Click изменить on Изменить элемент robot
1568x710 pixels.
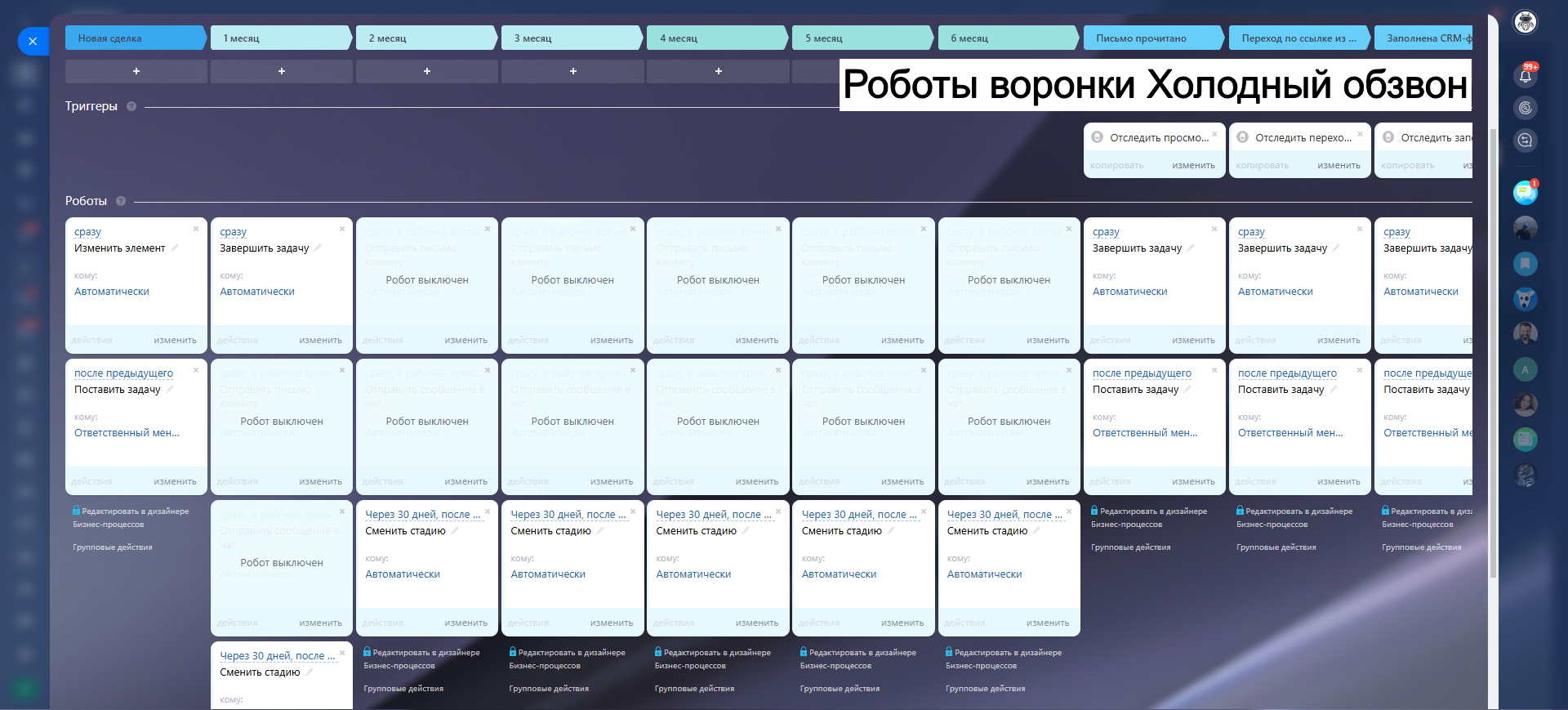point(175,340)
